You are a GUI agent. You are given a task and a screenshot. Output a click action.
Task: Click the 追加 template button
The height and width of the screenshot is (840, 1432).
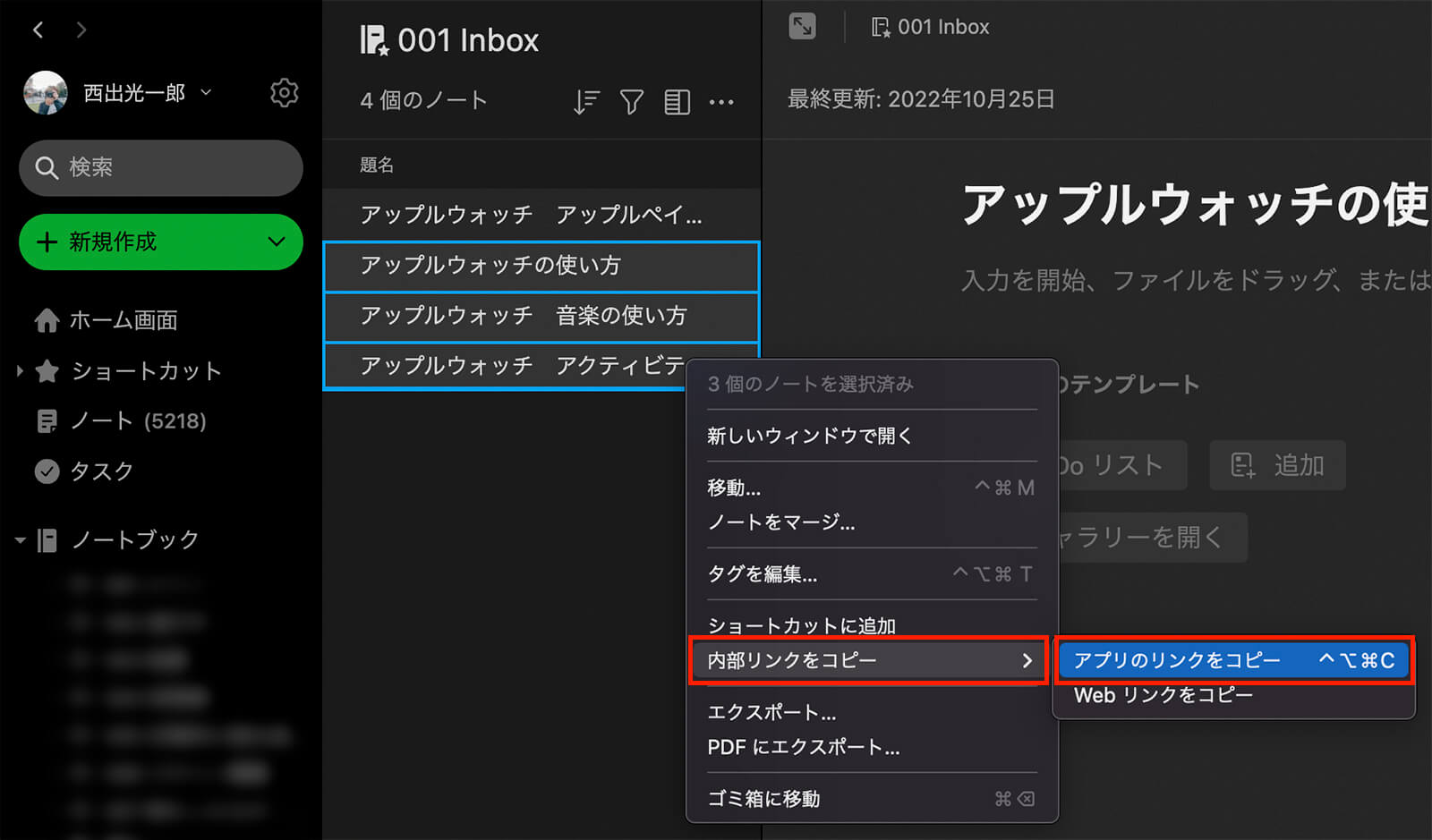click(1277, 465)
